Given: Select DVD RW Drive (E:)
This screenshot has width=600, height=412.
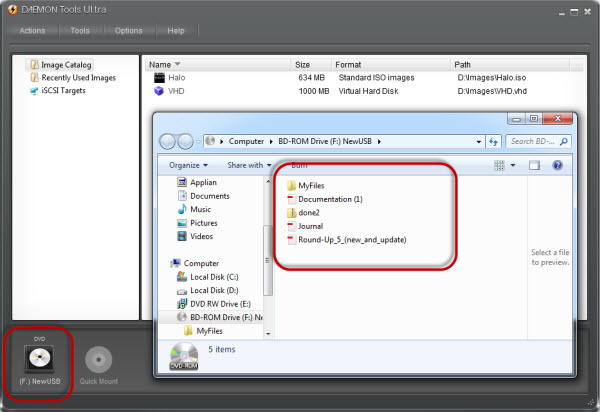Looking at the screenshot, I should point(214,304).
